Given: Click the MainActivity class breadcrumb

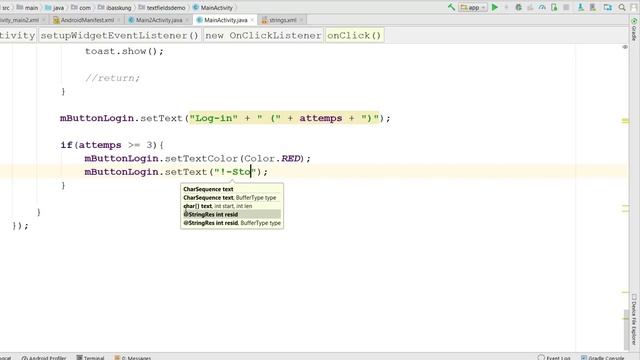Looking at the screenshot, I should coord(213,7).
